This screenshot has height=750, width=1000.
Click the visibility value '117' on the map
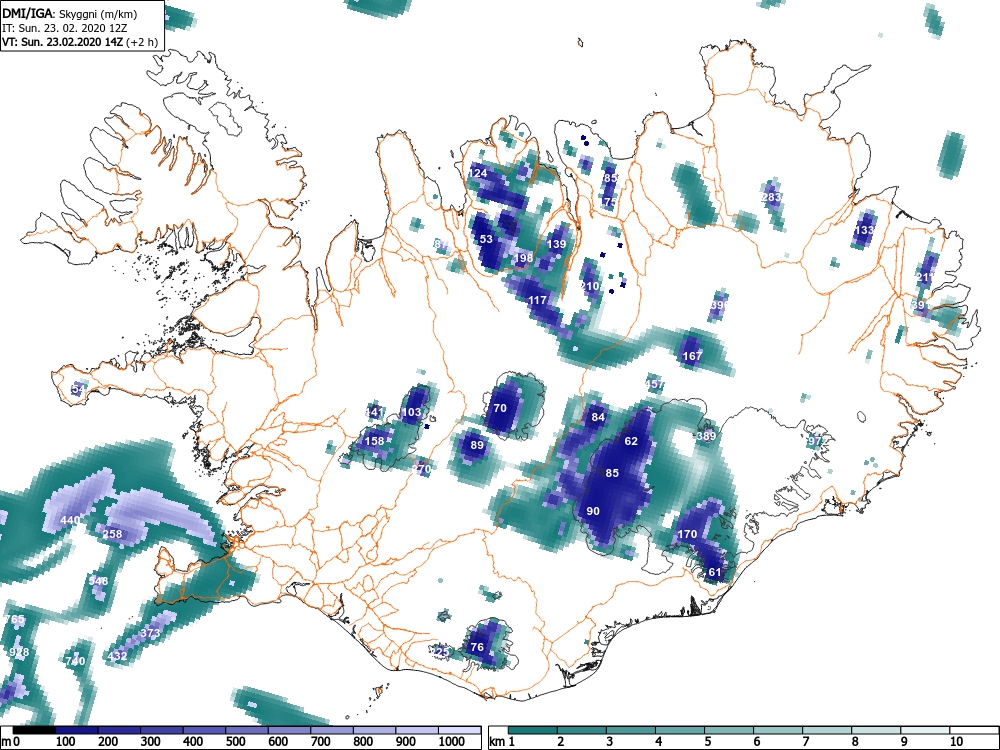538,300
